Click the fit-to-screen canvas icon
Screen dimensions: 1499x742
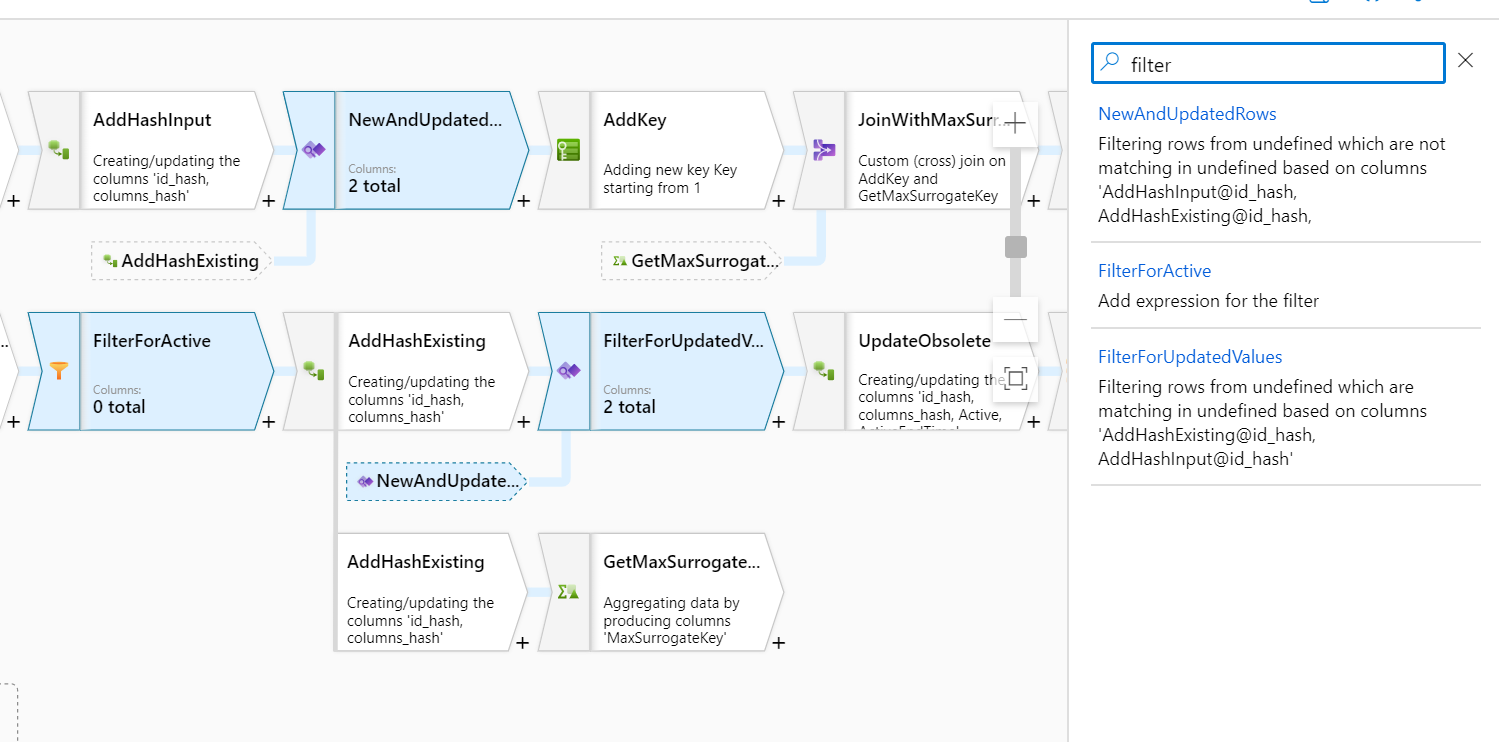(1015, 378)
